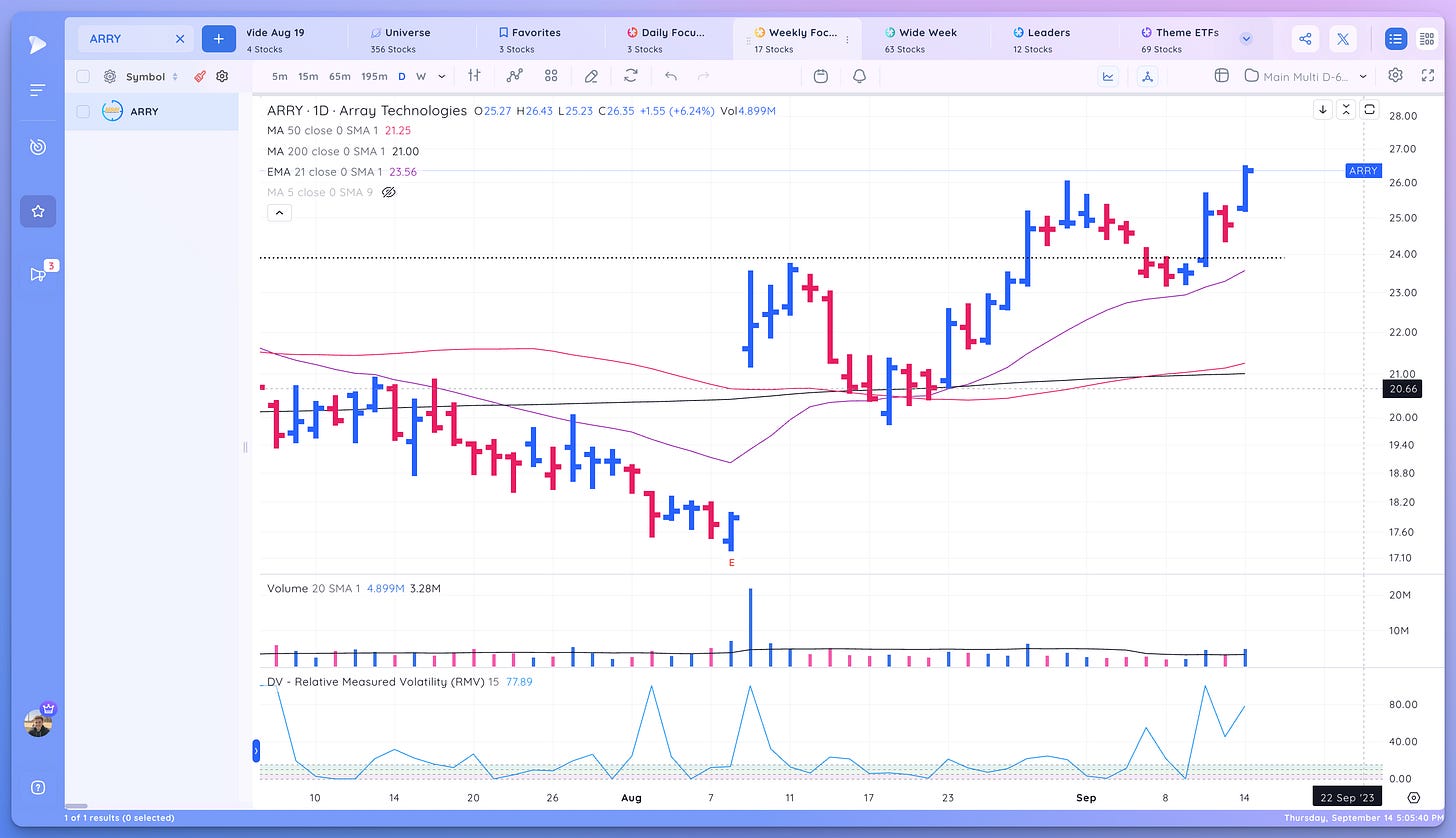1456x838 pixels.
Task: Show the hidden MA 5 indicator eye
Action: coord(389,192)
